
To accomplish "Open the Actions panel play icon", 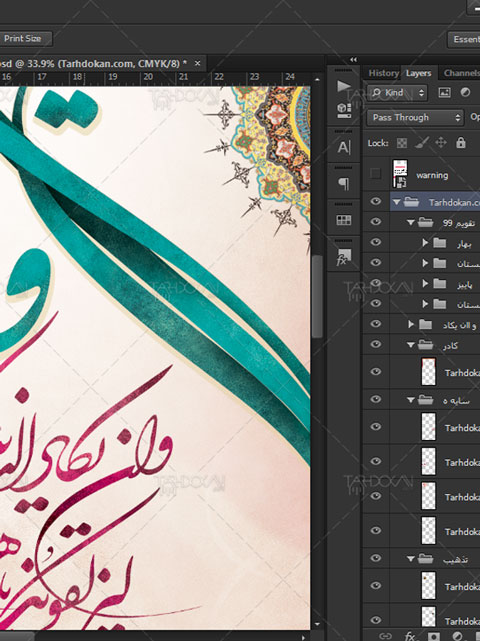I will point(343,86).
